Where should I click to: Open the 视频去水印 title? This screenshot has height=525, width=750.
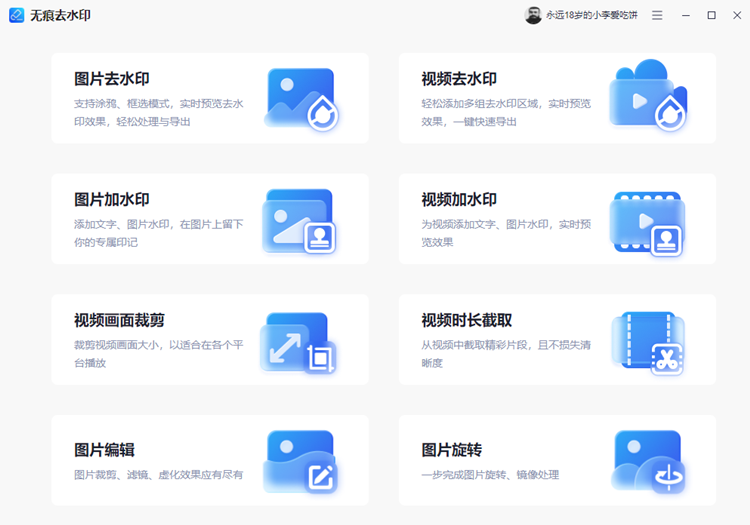pyautogui.click(x=459, y=79)
